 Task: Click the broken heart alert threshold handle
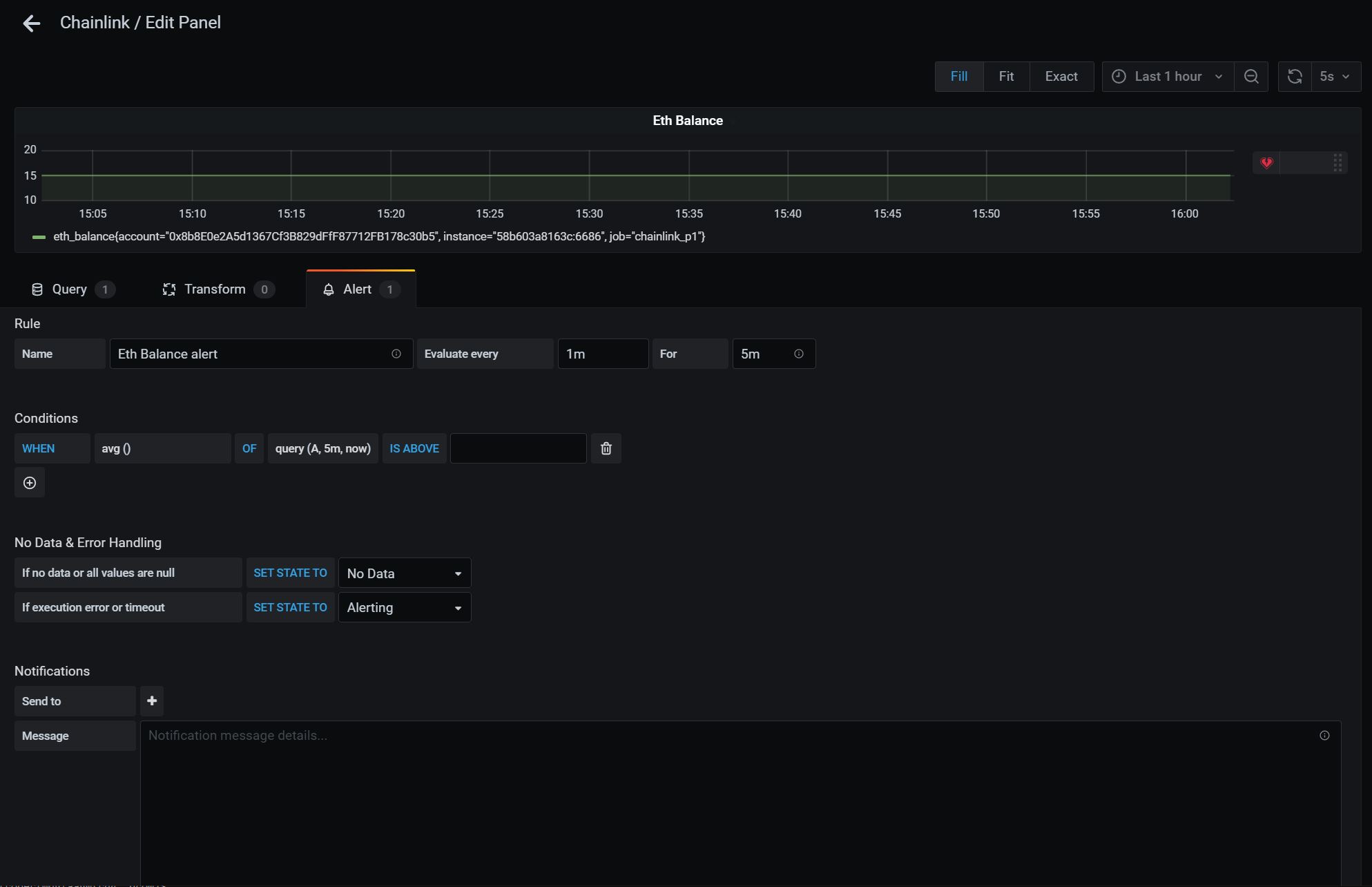1266,163
